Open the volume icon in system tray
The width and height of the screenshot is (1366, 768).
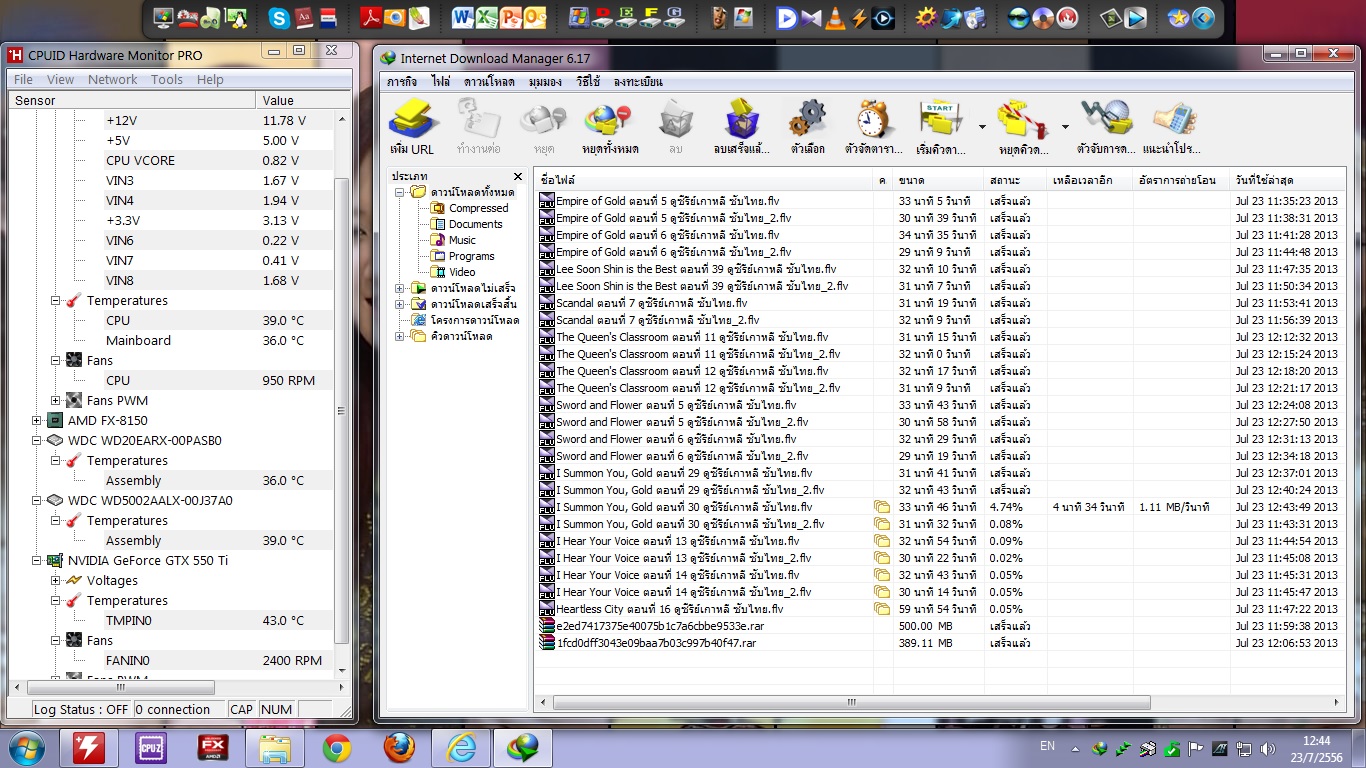(1269, 748)
